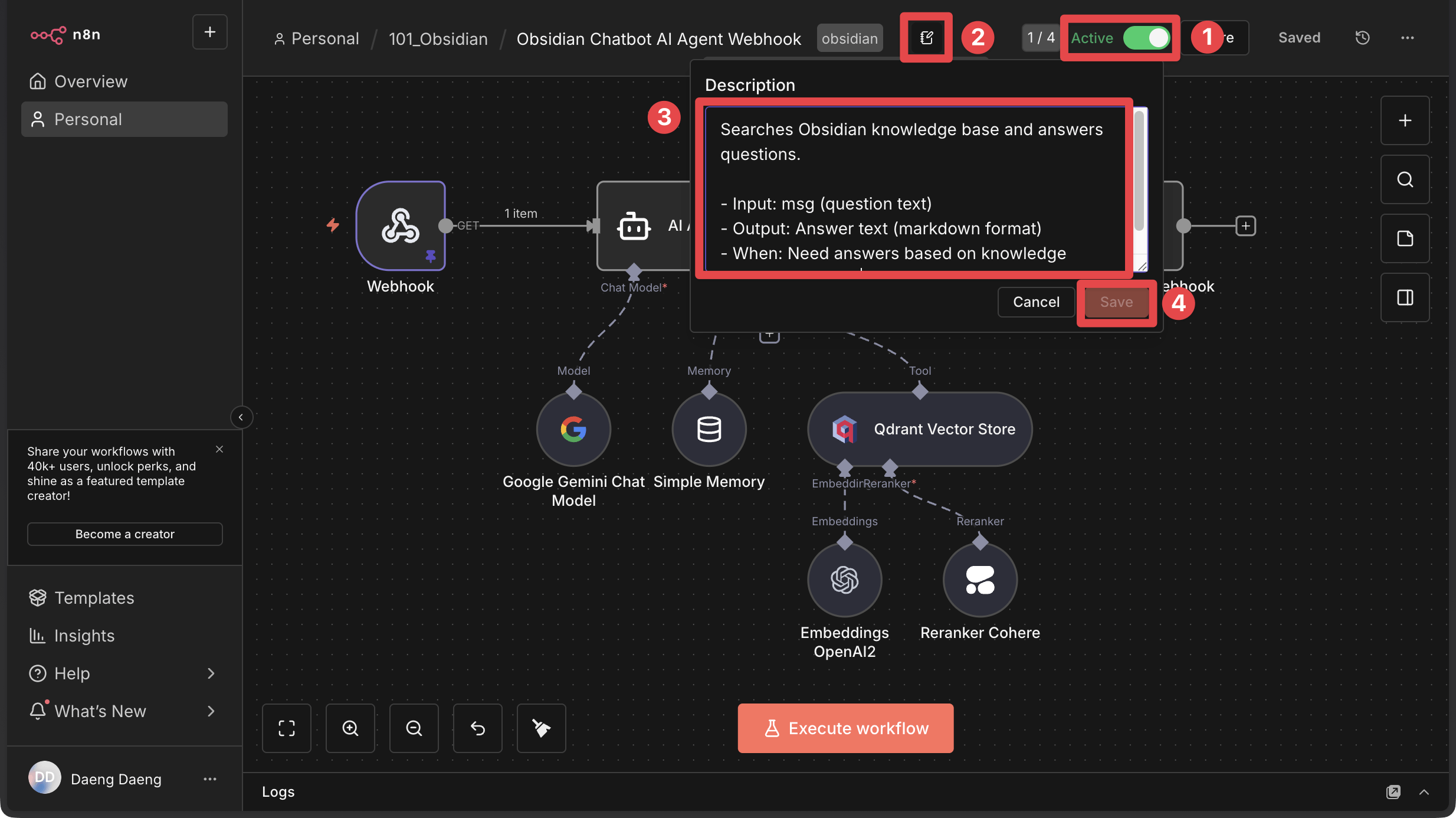This screenshot has height=818, width=1456.
Task: Click the Webhook trigger node
Action: click(x=401, y=225)
